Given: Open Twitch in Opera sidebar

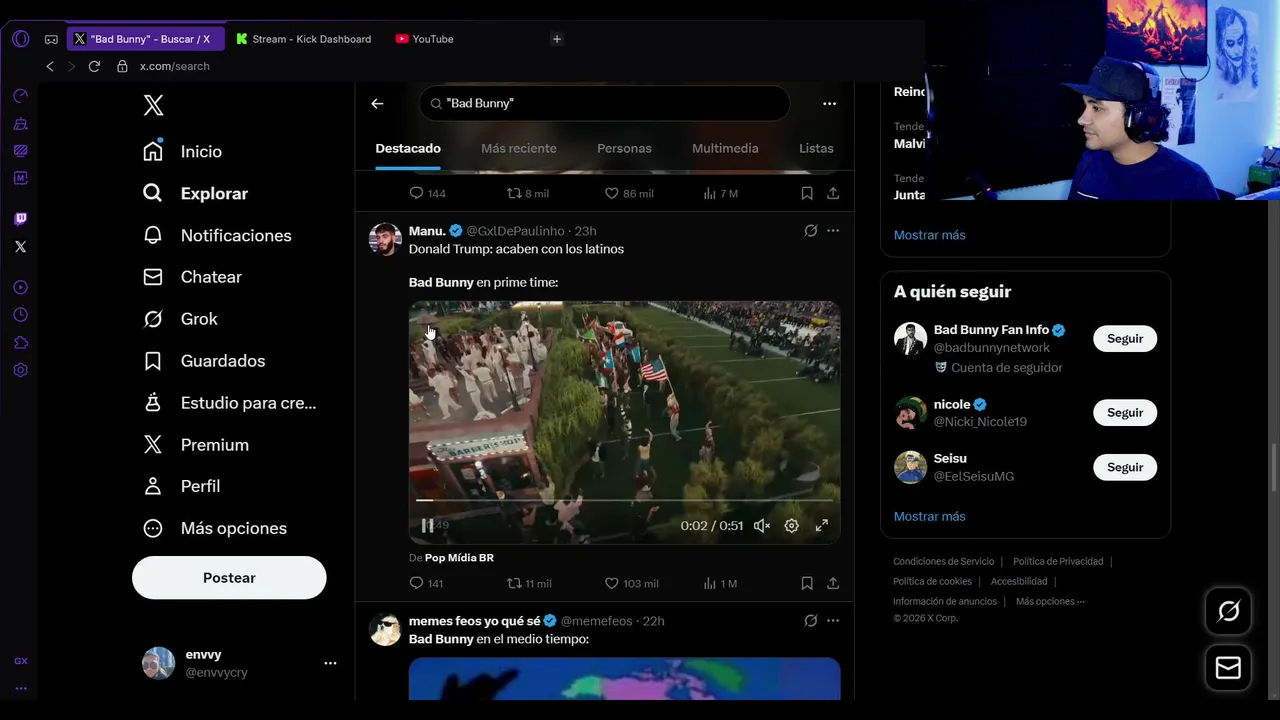Looking at the screenshot, I should tap(21, 219).
